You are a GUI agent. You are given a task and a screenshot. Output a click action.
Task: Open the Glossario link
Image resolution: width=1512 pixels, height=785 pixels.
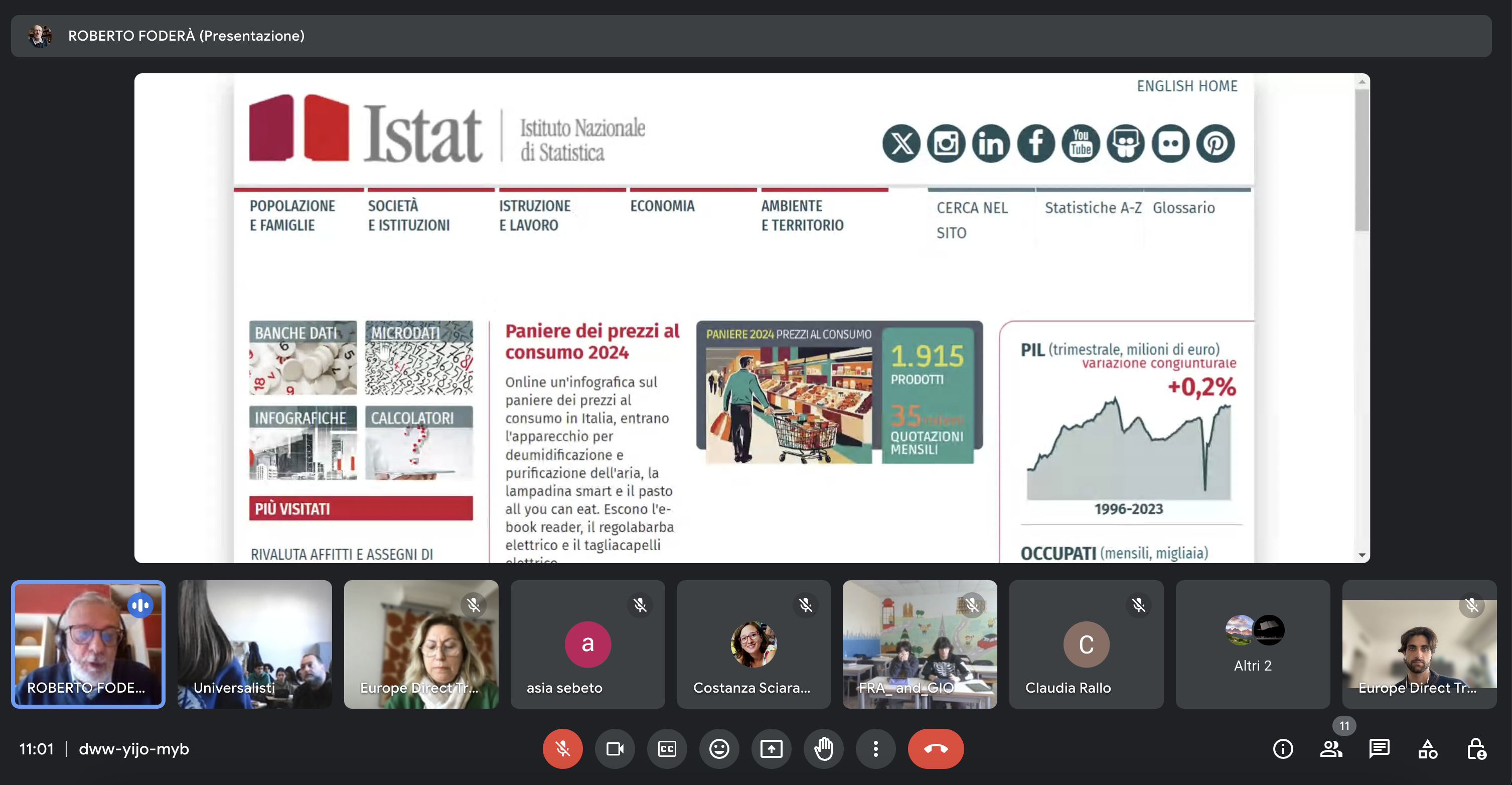[1183, 208]
